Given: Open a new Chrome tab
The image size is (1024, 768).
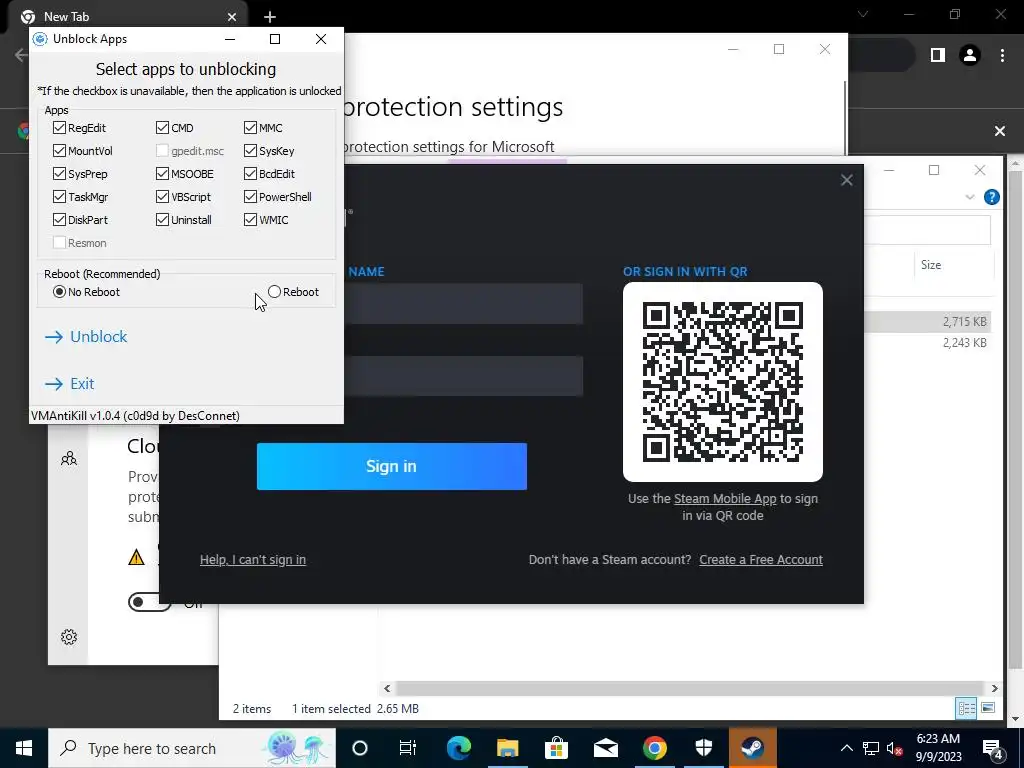Looking at the screenshot, I should click(270, 17).
